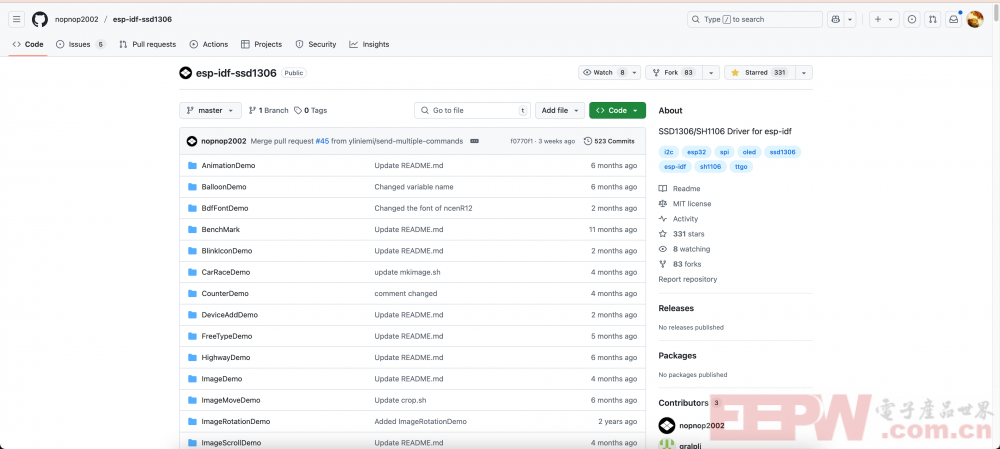The width and height of the screenshot is (1000, 449).
Task: Click the ImageMoveDemo folder icon
Action: tap(192, 401)
